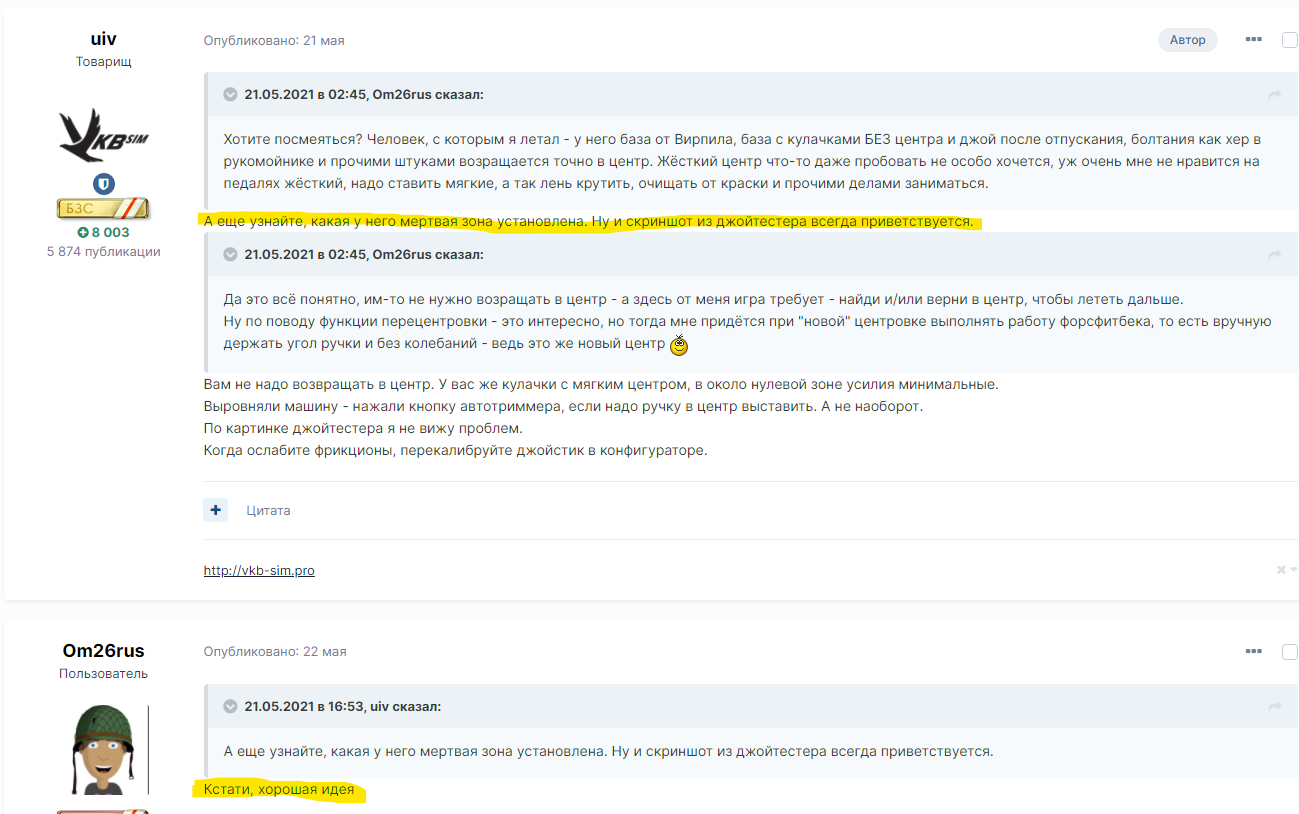The image size is (1299, 814).
Task: Click the "5 874 публикации" count
Action: pyautogui.click(x=104, y=252)
